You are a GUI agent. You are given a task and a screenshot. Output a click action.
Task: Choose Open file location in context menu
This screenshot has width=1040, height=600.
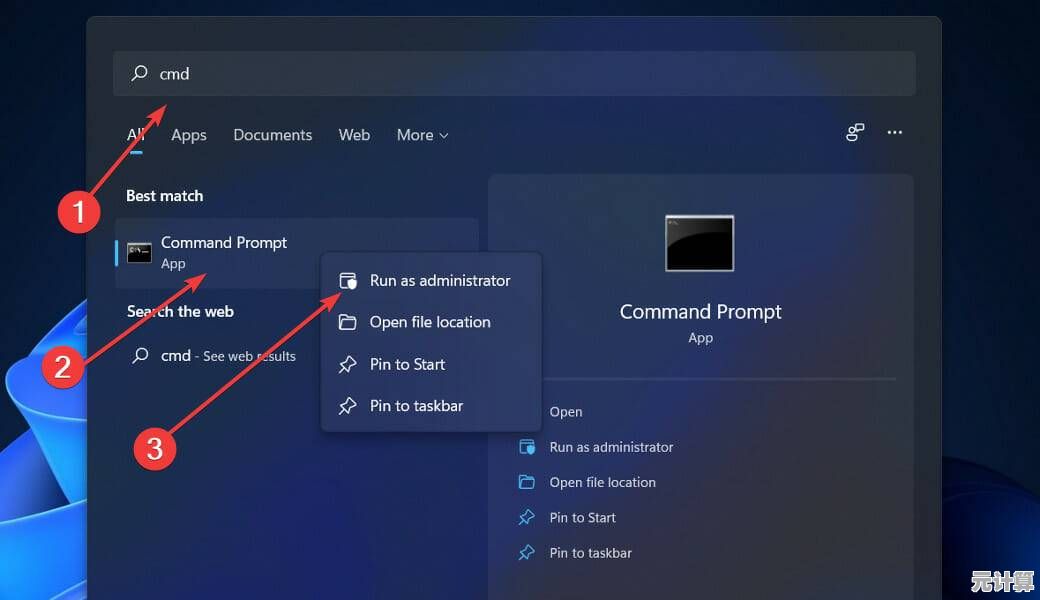pos(429,322)
